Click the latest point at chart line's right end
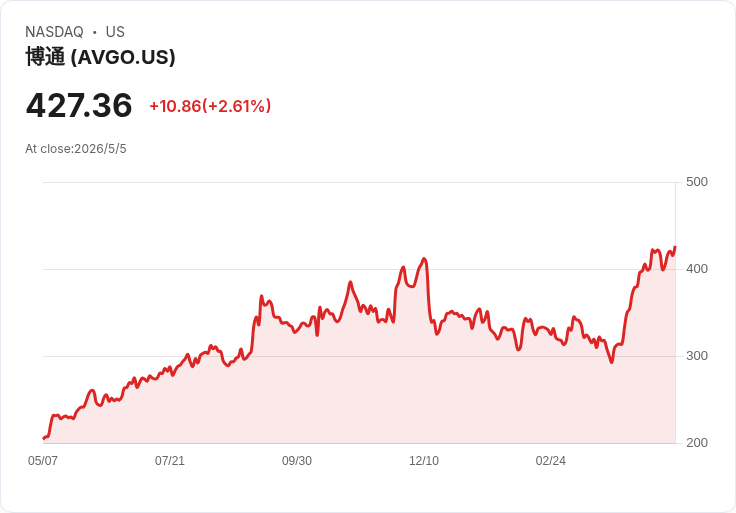Screen dimensions: 736x513 pos(675,247)
